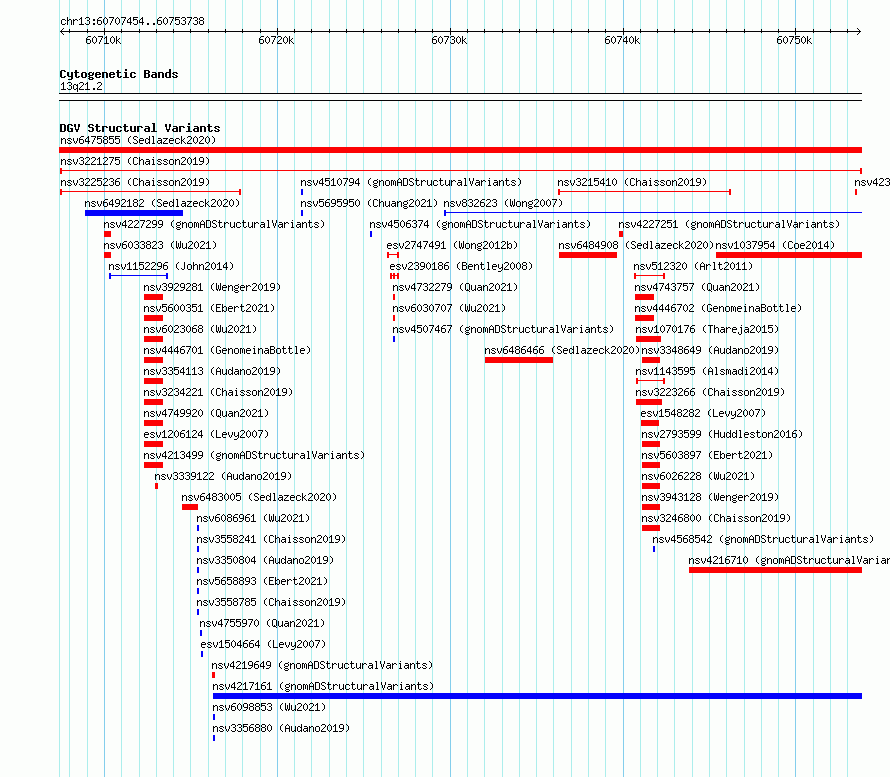Select nsv6030707 (Wu2021) label
This screenshot has height=777, width=890.
pyautogui.click(x=449, y=308)
